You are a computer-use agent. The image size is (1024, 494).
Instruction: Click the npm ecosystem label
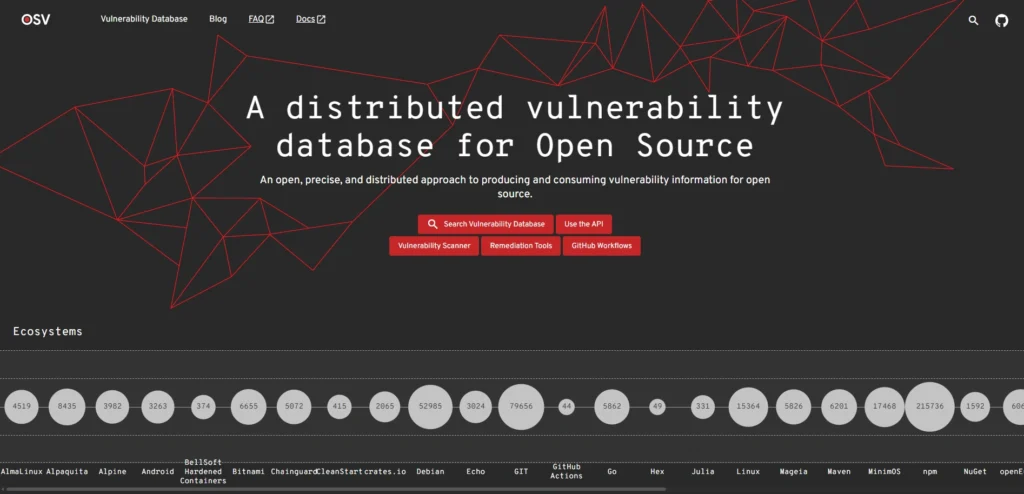point(930,471)
